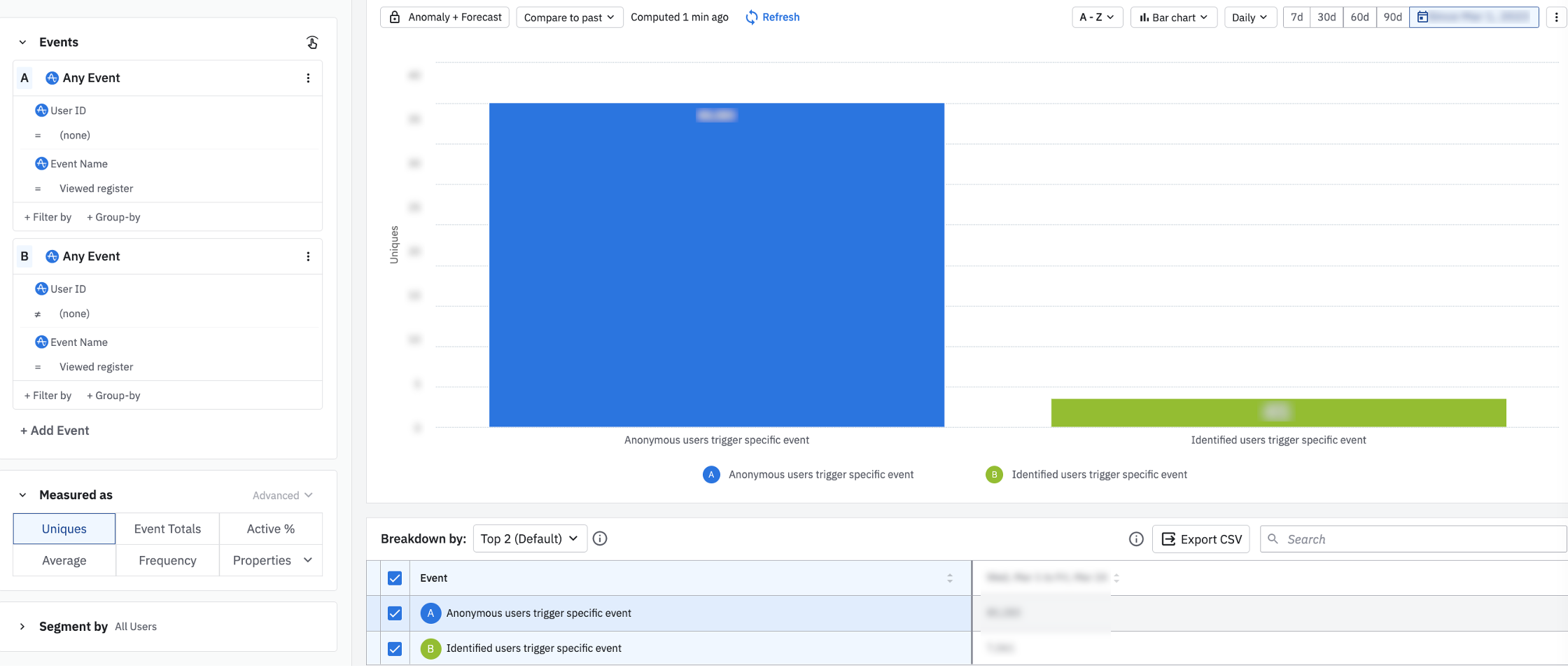This screenshot has width=1568, height=668.
Task: Select the 60d date range
Action: tap(1359, 17)
